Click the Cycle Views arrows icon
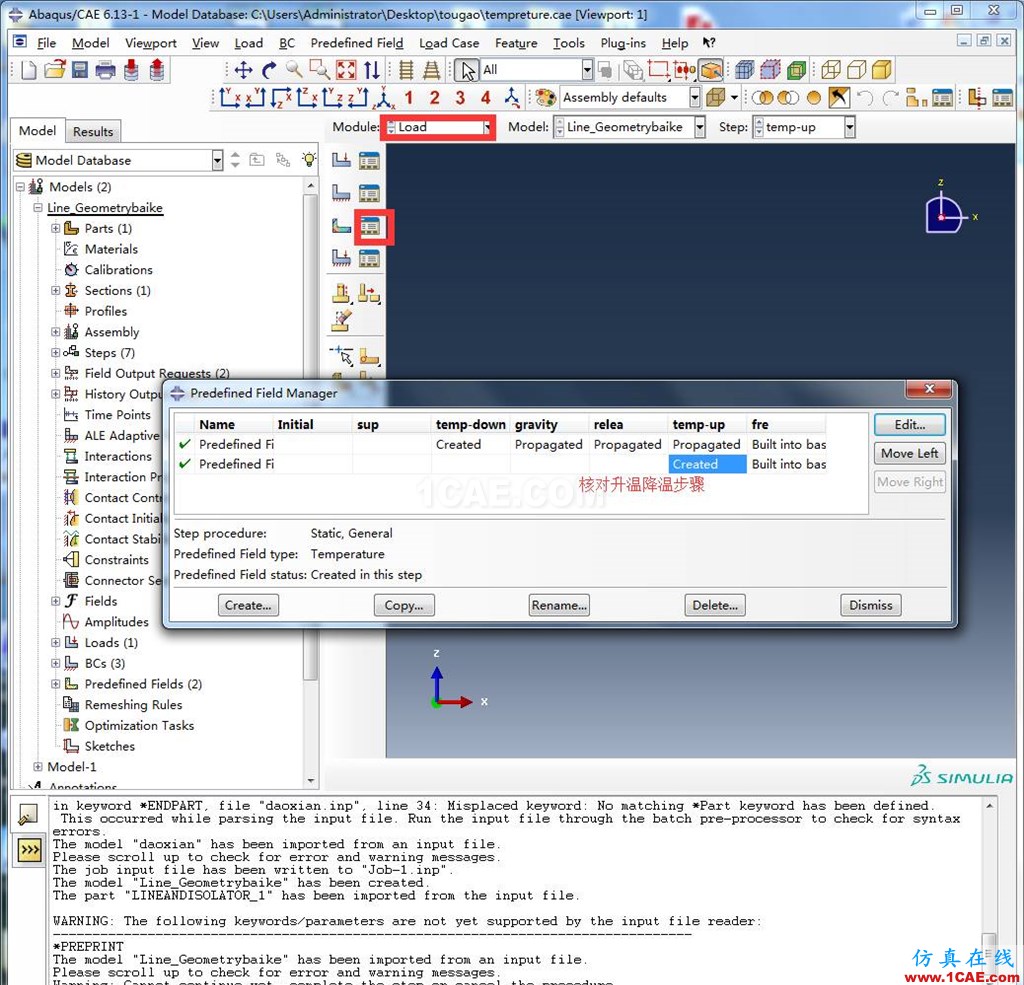The height and width of the screenshot is (985, 1024). (x=371, y=70)
